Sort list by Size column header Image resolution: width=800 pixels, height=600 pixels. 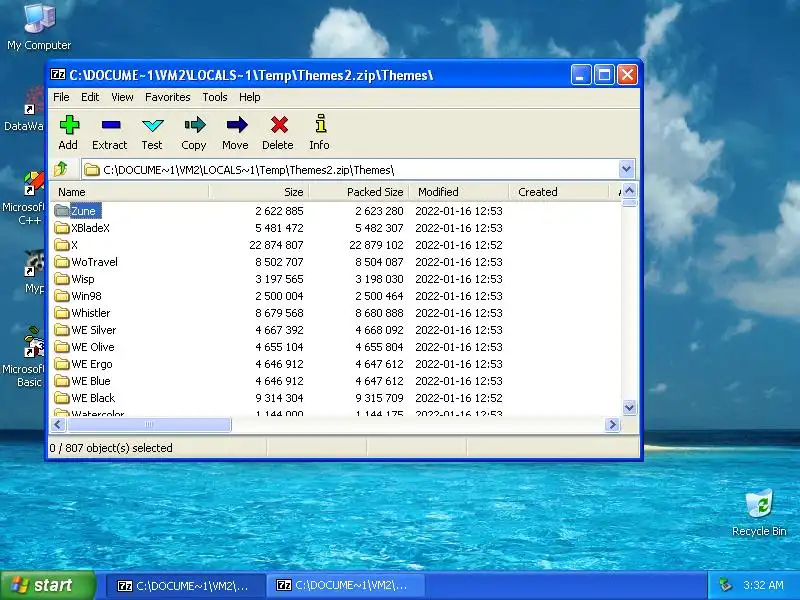point(259,192)
